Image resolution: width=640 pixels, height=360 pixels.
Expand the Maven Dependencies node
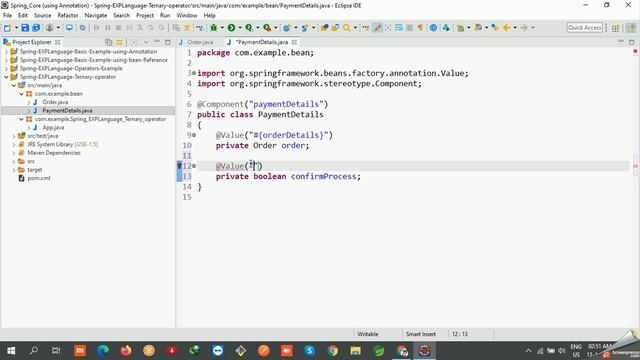[x=14, y=153]
